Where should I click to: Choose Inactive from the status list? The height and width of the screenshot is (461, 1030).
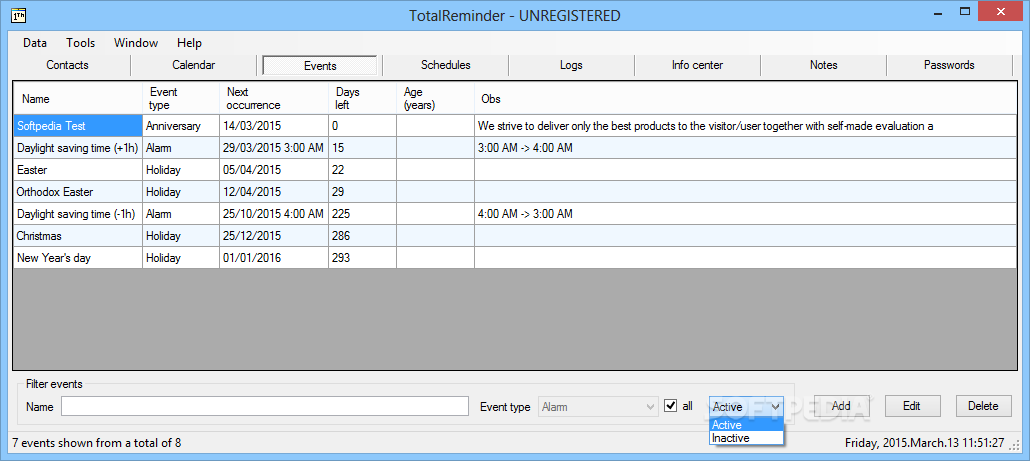click(746, 437)
